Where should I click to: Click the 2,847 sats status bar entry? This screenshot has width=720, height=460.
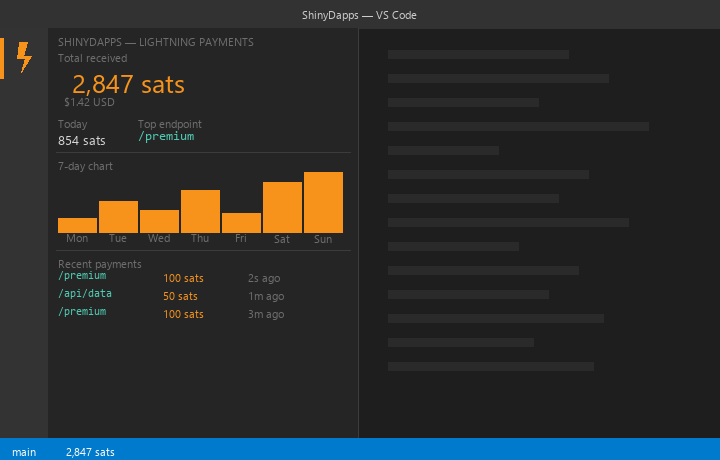90,452
